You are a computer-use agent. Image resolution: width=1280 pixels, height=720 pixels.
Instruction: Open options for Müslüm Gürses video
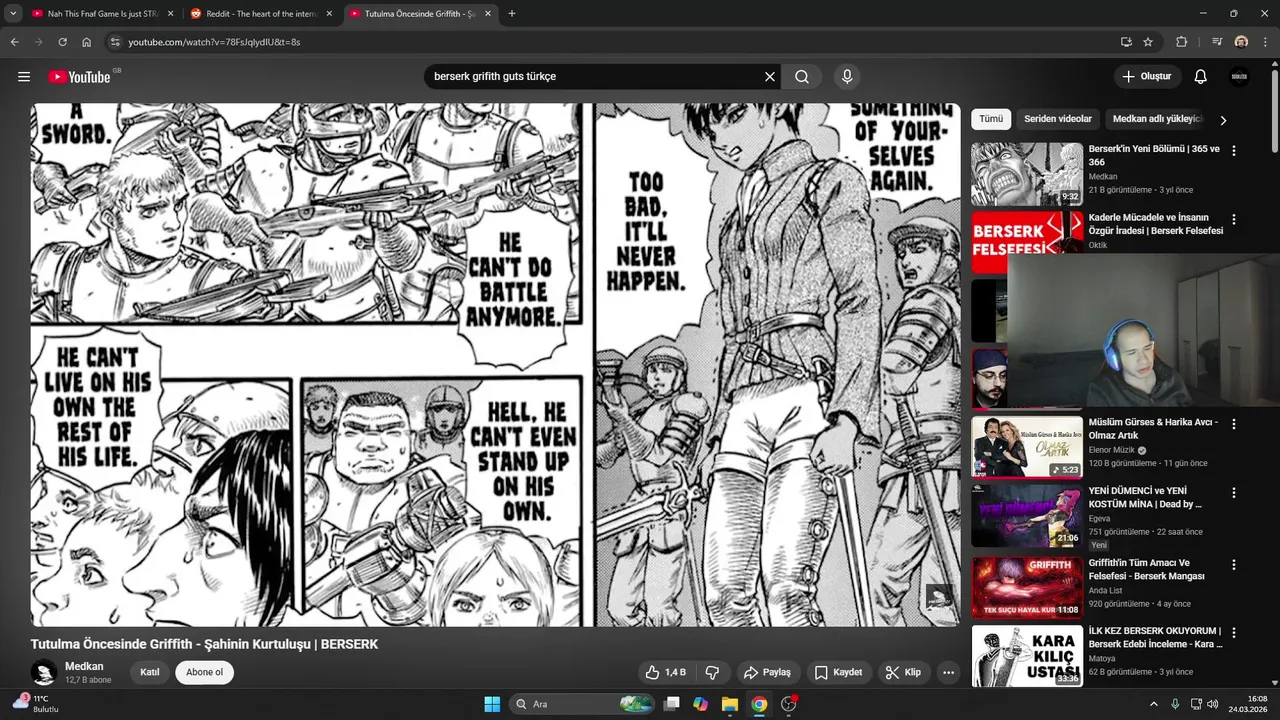click(1234, 424)
